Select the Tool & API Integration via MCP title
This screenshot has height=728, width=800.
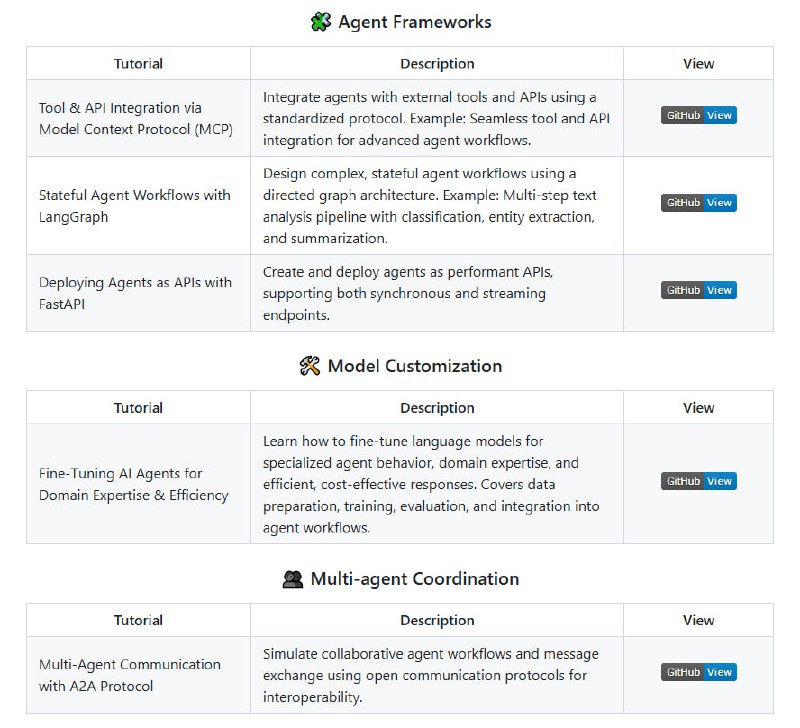[136, 118]
